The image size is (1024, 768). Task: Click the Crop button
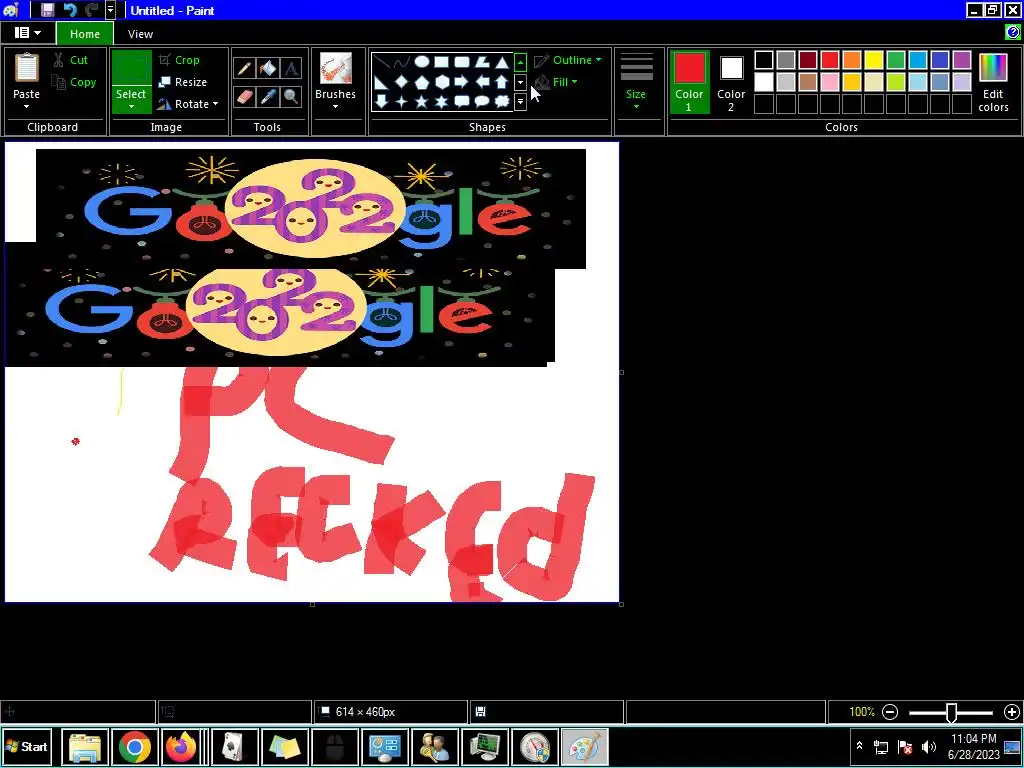[x=178, y=60]
